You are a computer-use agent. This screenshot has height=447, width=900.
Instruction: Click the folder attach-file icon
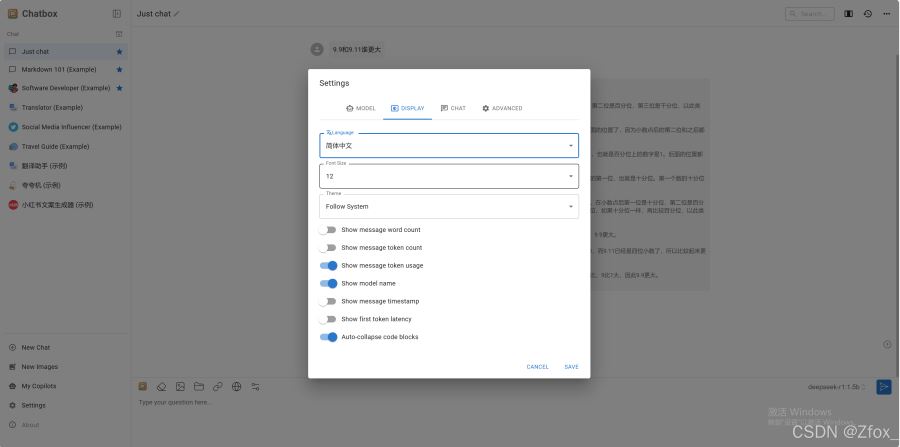199,386
